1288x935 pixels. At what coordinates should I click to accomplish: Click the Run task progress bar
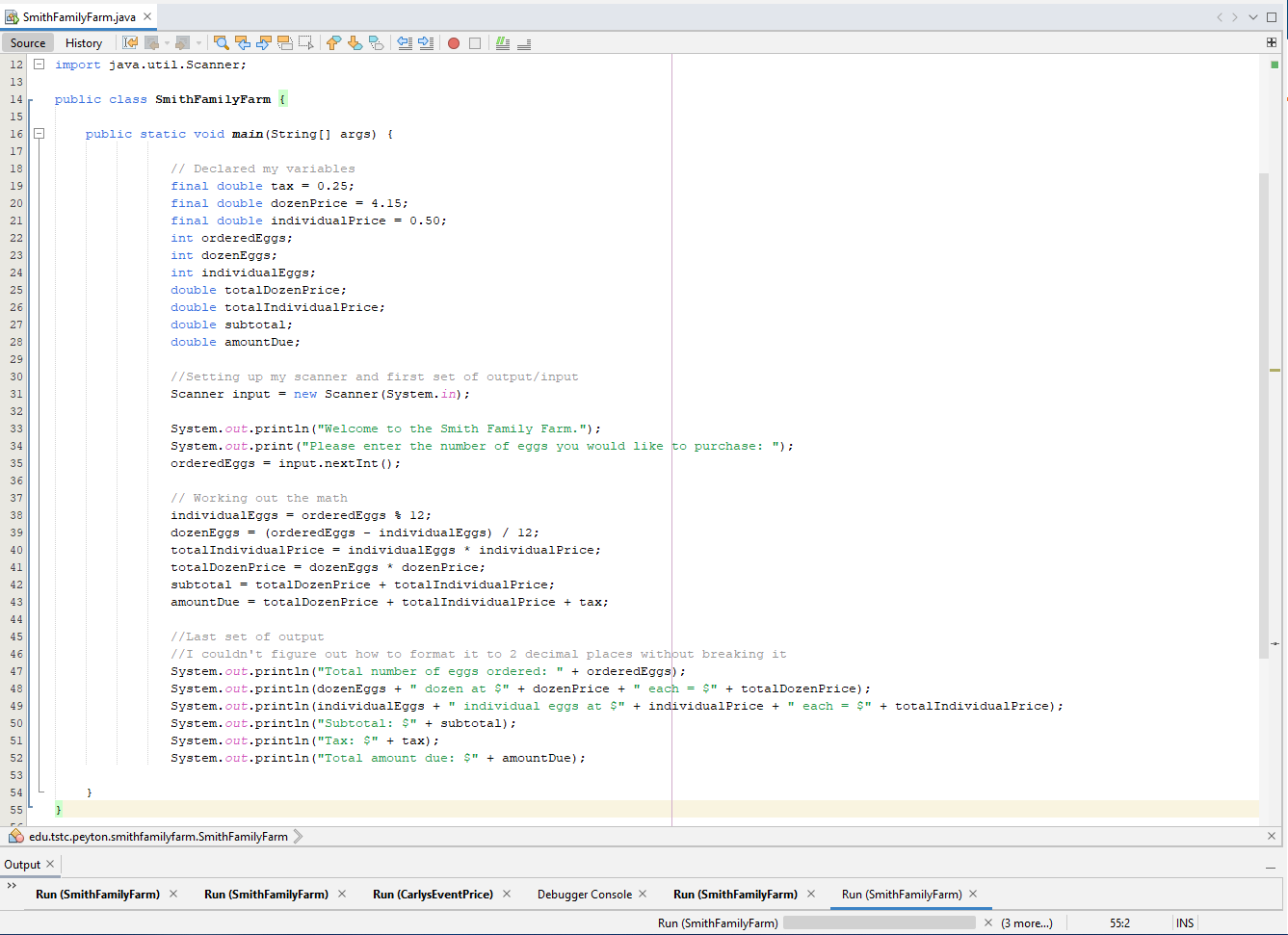(x=880, y=923)
